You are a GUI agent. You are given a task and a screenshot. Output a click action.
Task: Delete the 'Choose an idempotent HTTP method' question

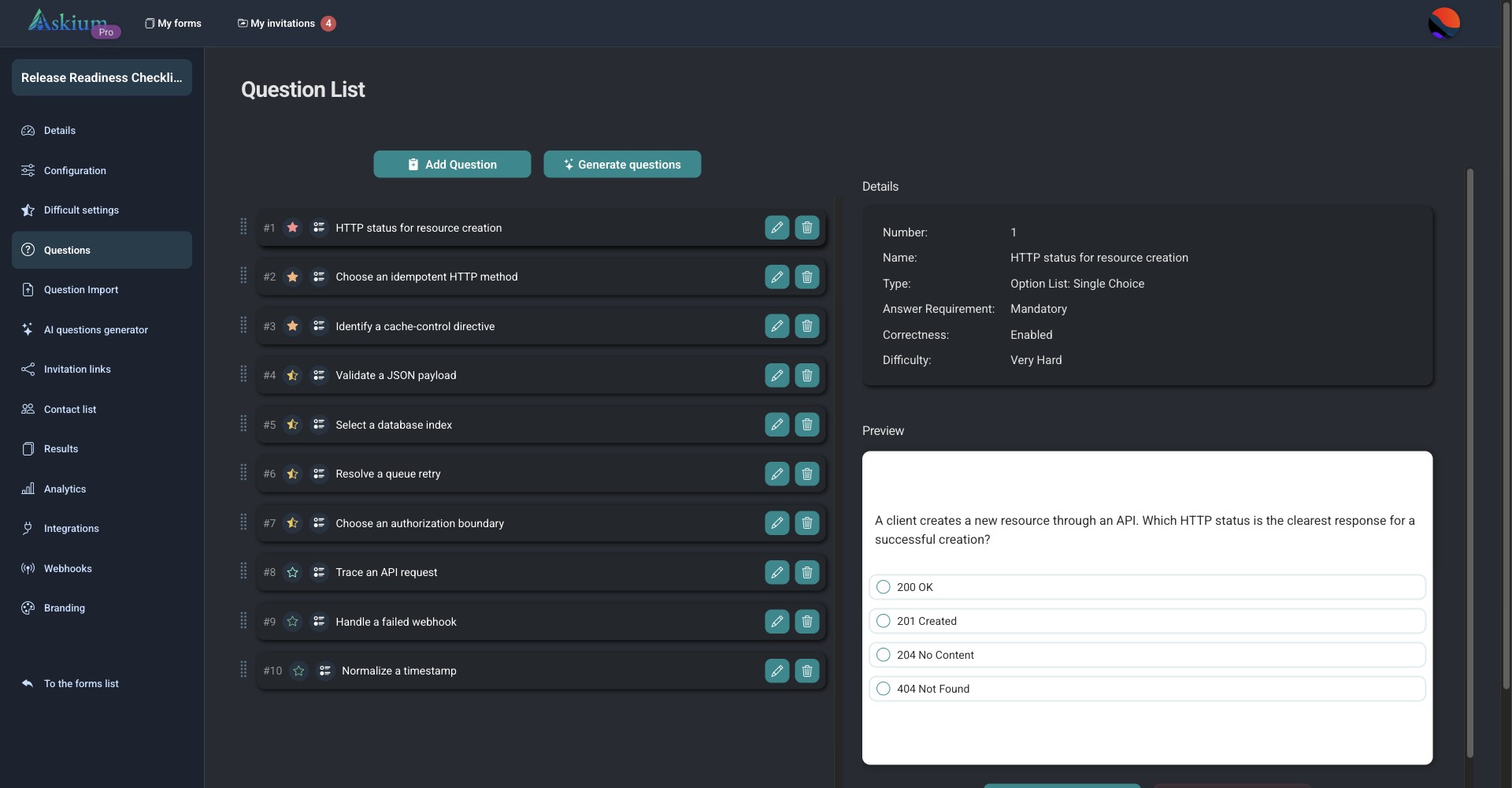(x=806, y=277)
